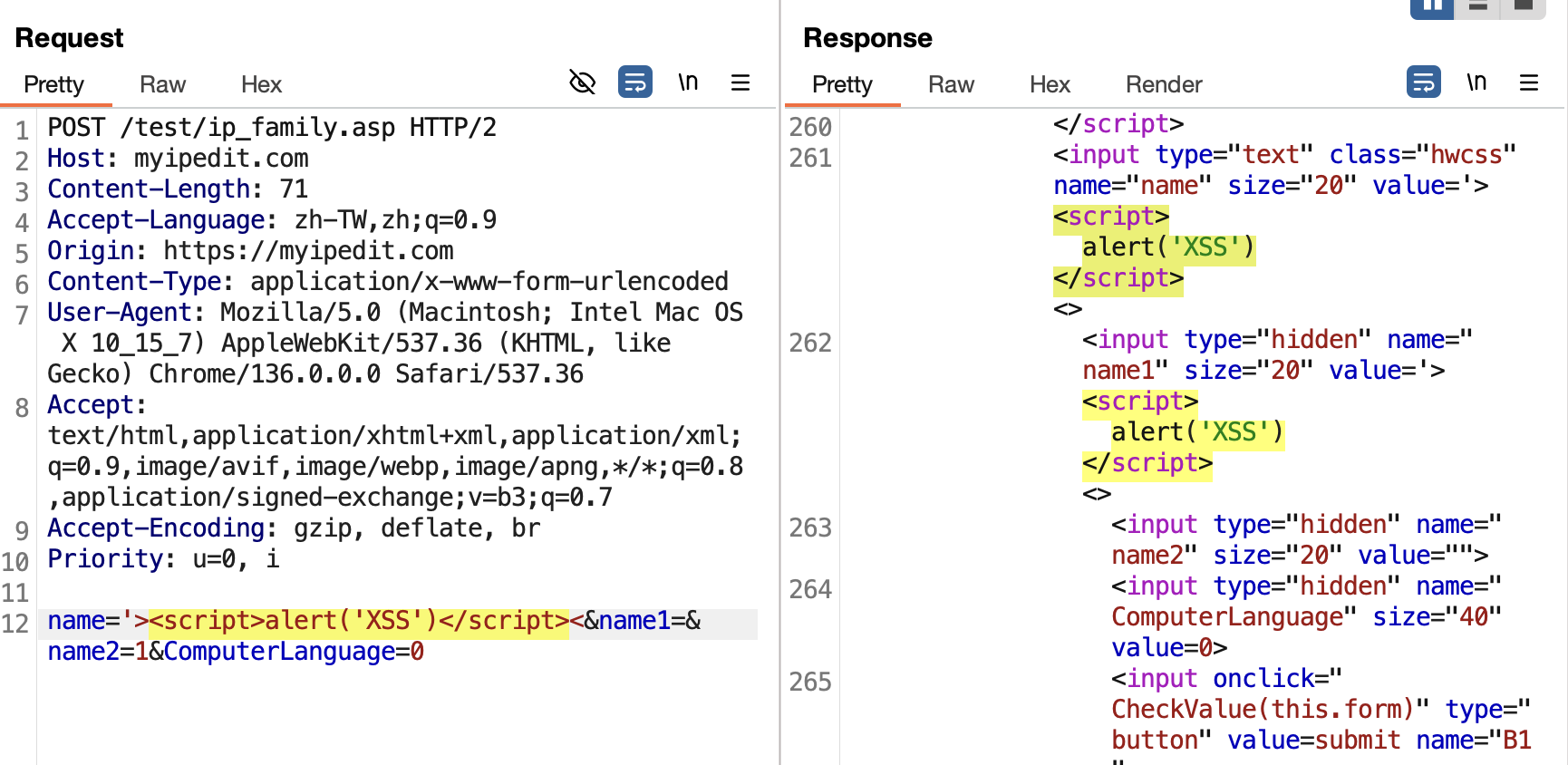Image resolution: width=1568 pixels, height=765 pixels.
Task: Switch to Response Hex tab
Action: 1050,84
